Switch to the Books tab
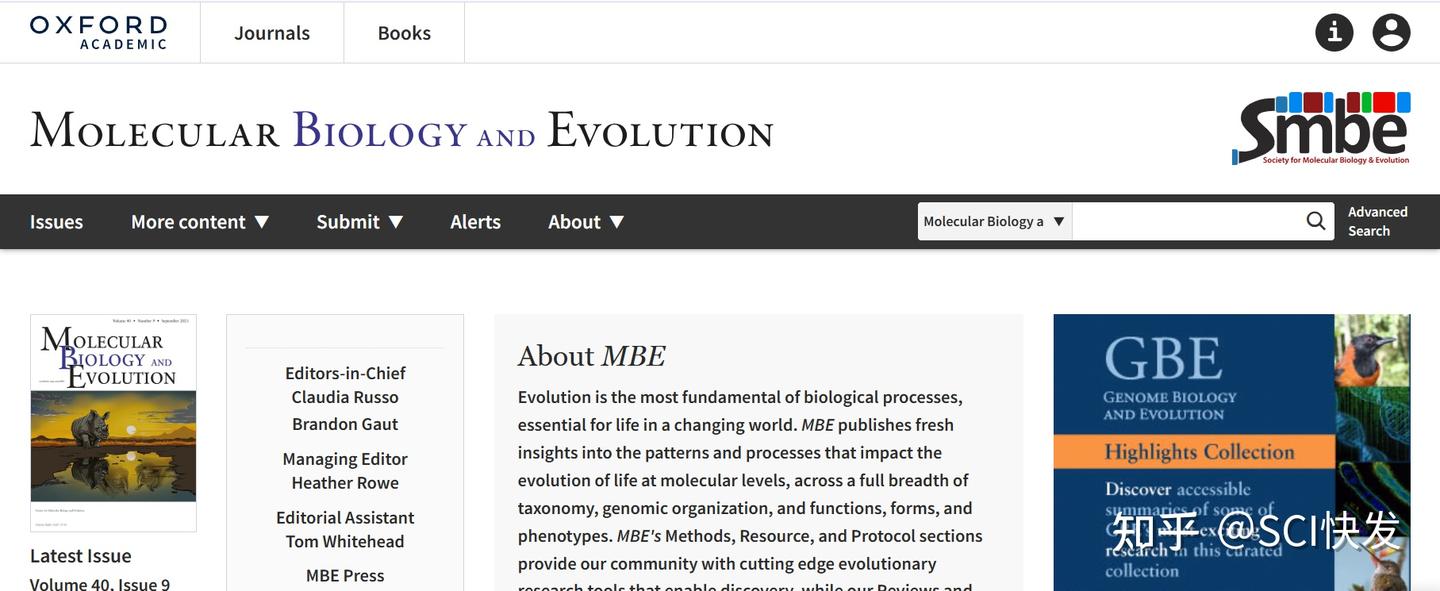The height and width of the screenshot is (591, 1440). (x=404, y=32)
